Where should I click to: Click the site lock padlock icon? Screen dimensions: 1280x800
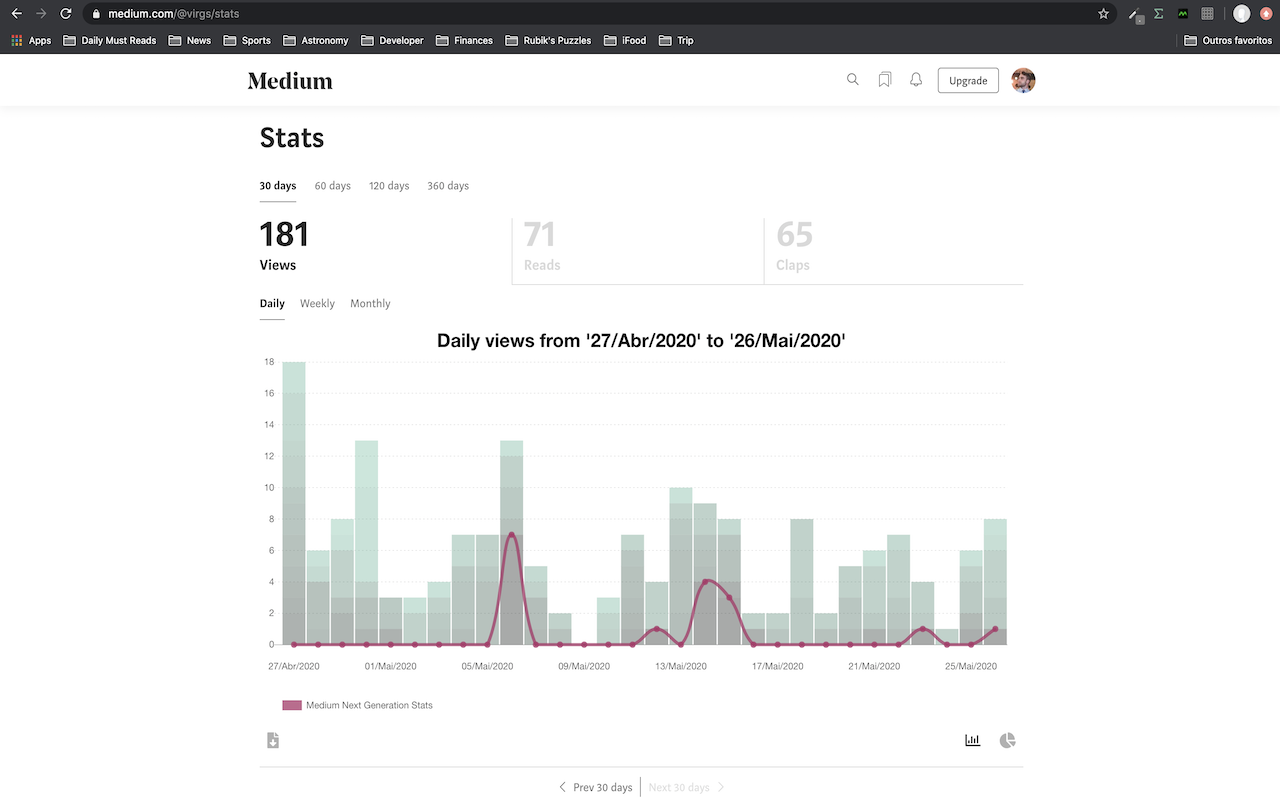(95, 14)
